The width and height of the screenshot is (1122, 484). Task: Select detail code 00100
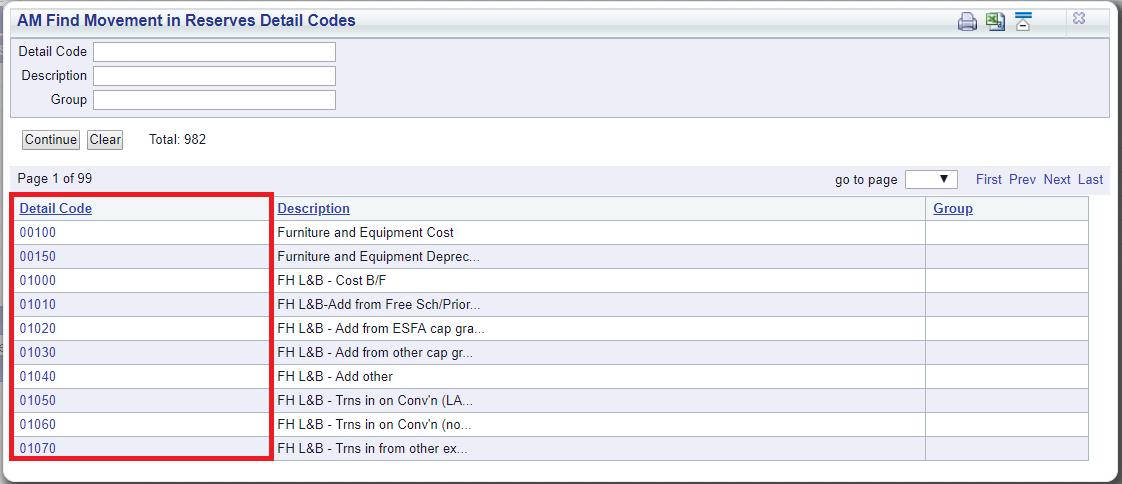(x=38, y=233)
